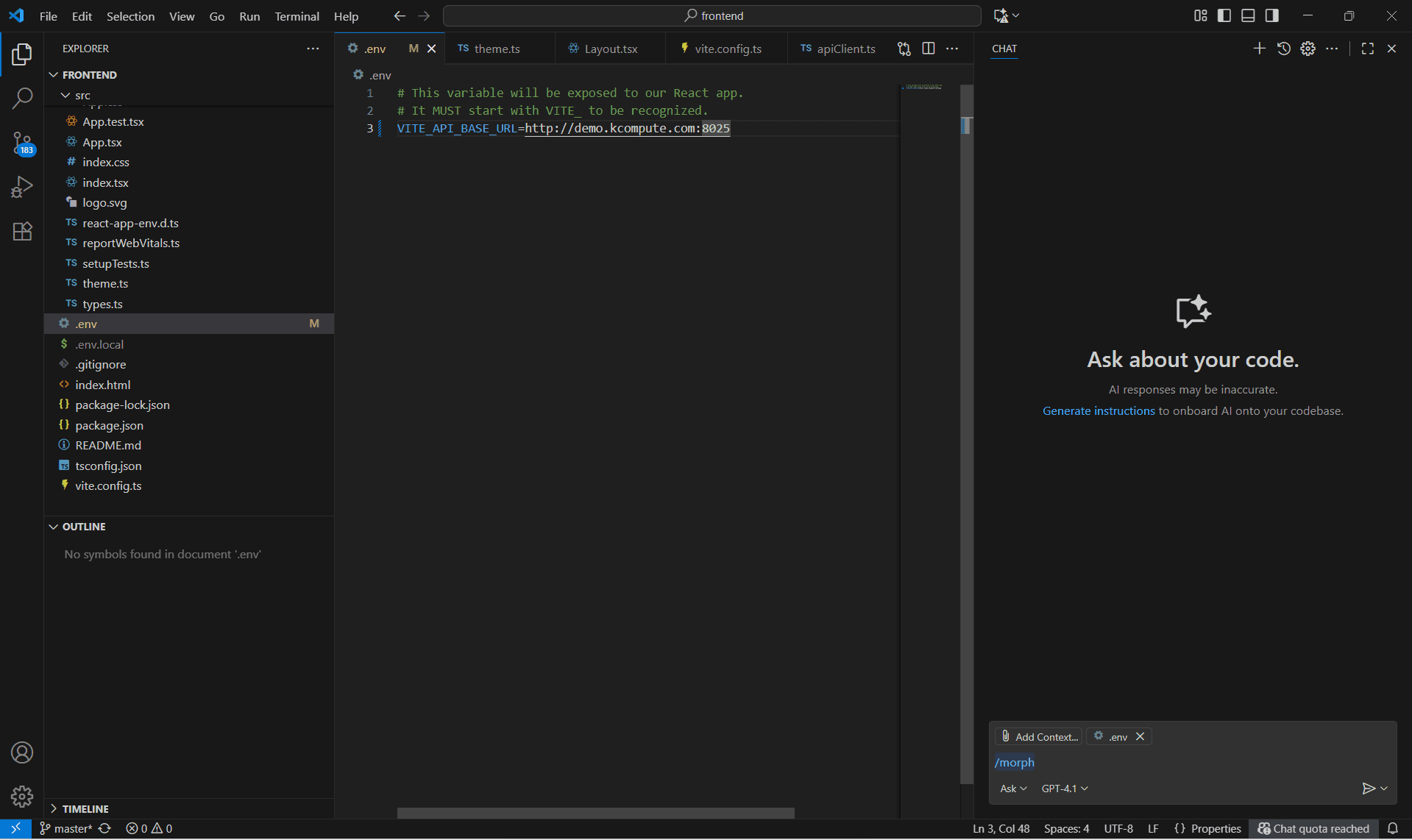Show chat history
Screen dimensions: 1412x840
pos(1284,49)
